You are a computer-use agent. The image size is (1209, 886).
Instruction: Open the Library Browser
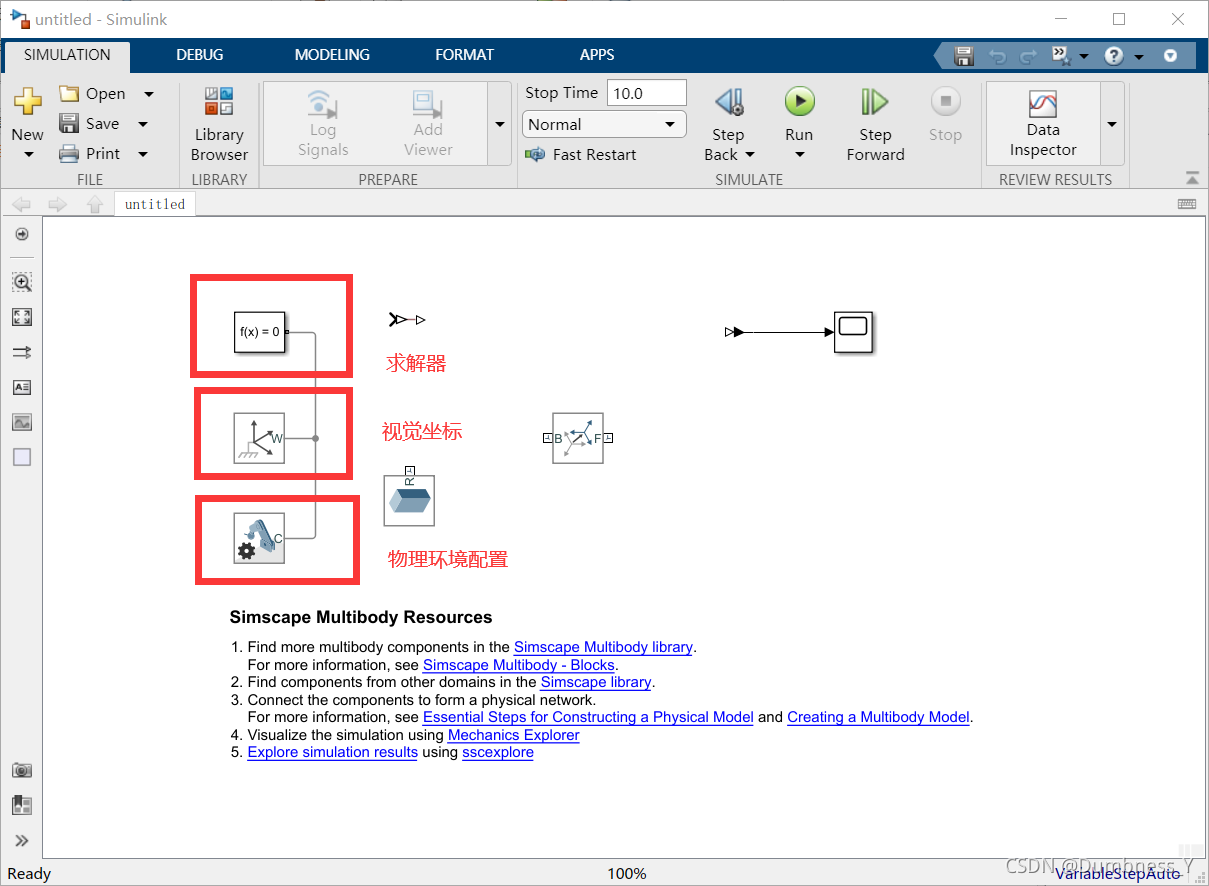pos(219,124)
